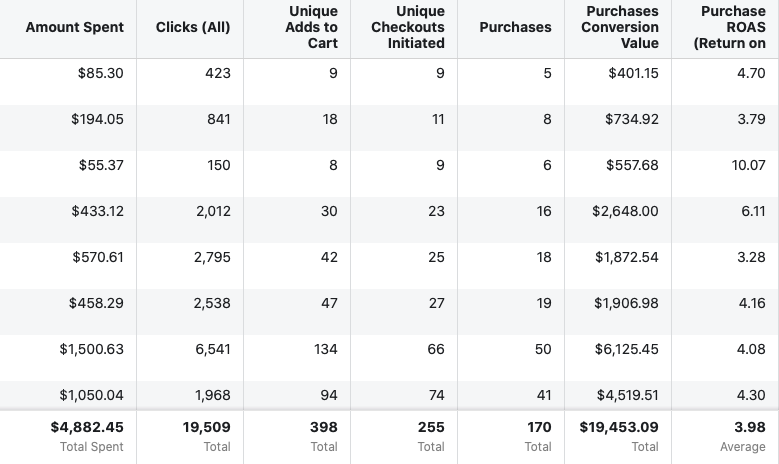Click the $19,453.09 total conversion value

click(619, 427)
